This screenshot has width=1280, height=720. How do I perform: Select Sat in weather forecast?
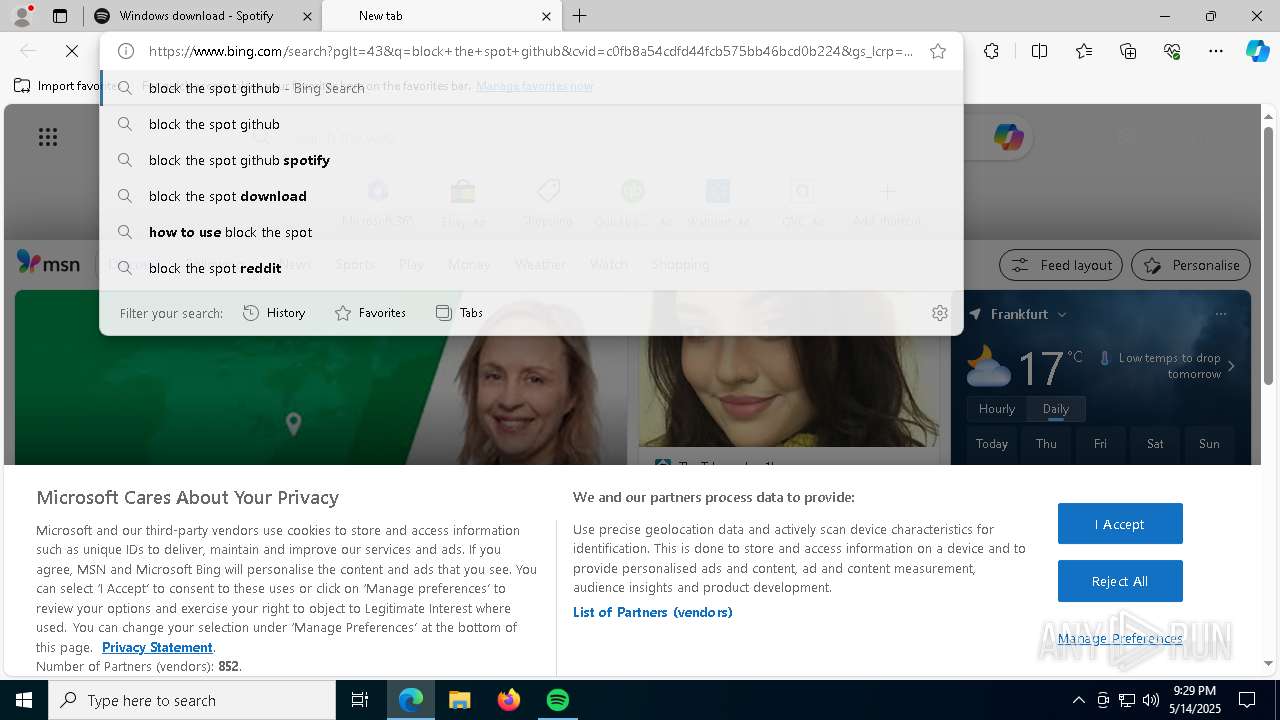pos(1155,444)
